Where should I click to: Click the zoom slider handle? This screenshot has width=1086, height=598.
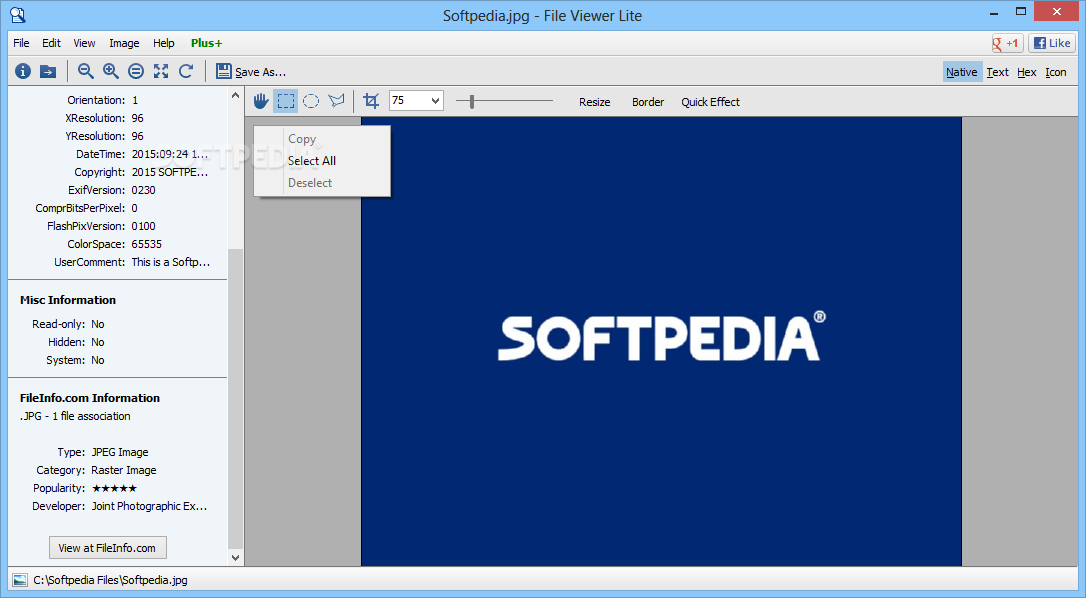[x=472, y=102]
